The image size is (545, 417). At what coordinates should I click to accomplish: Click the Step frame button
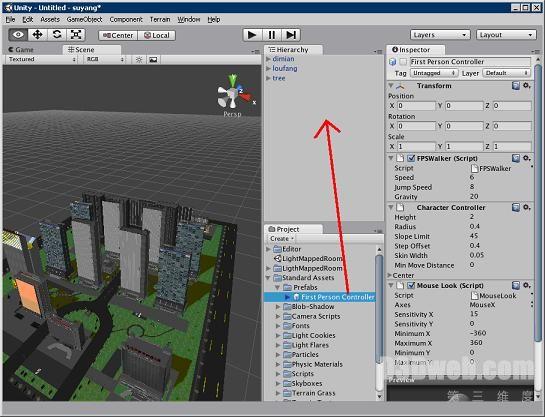(x=291, y=35)
